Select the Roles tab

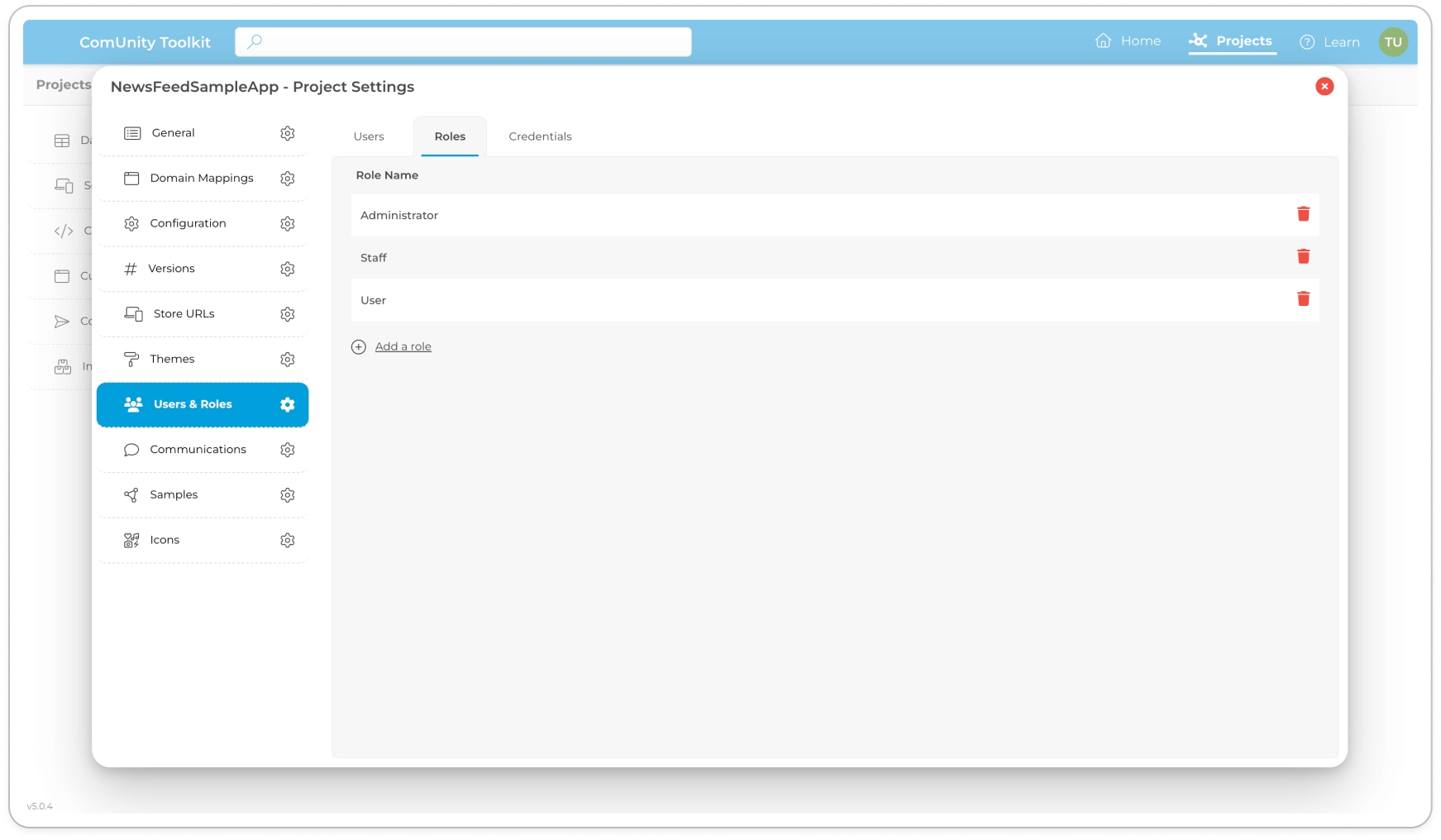450,136
